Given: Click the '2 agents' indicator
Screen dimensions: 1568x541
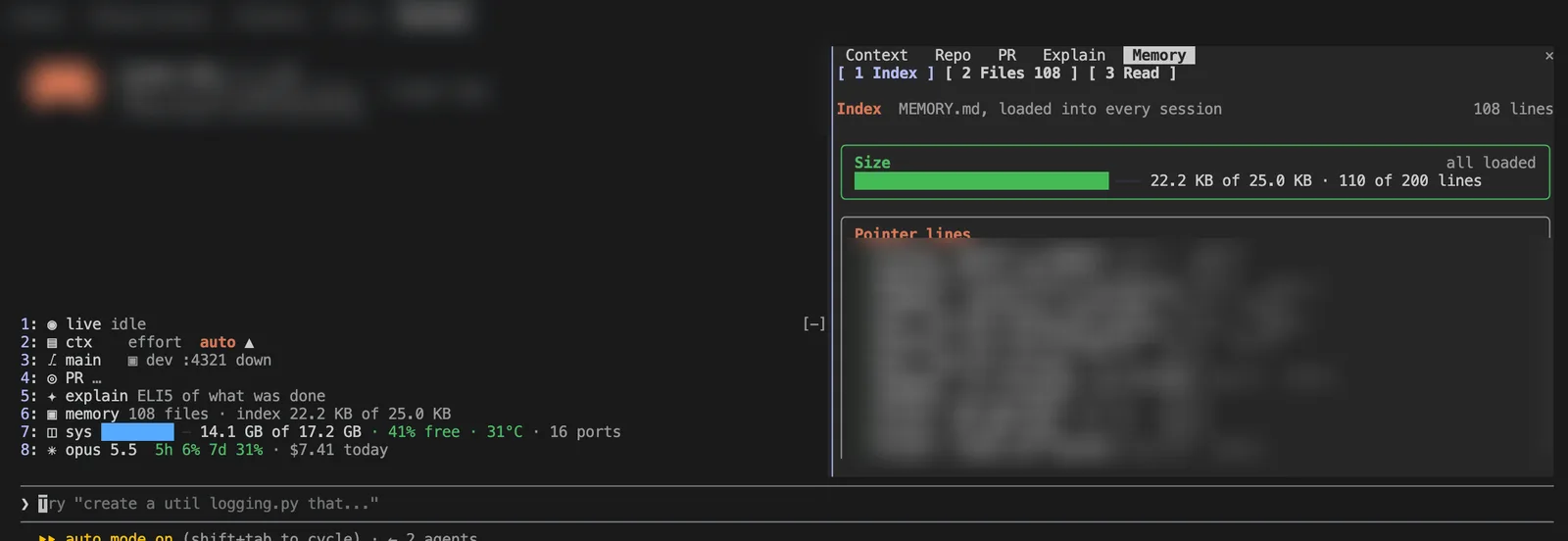Looking at the screenshot, I should click(441, 537).
